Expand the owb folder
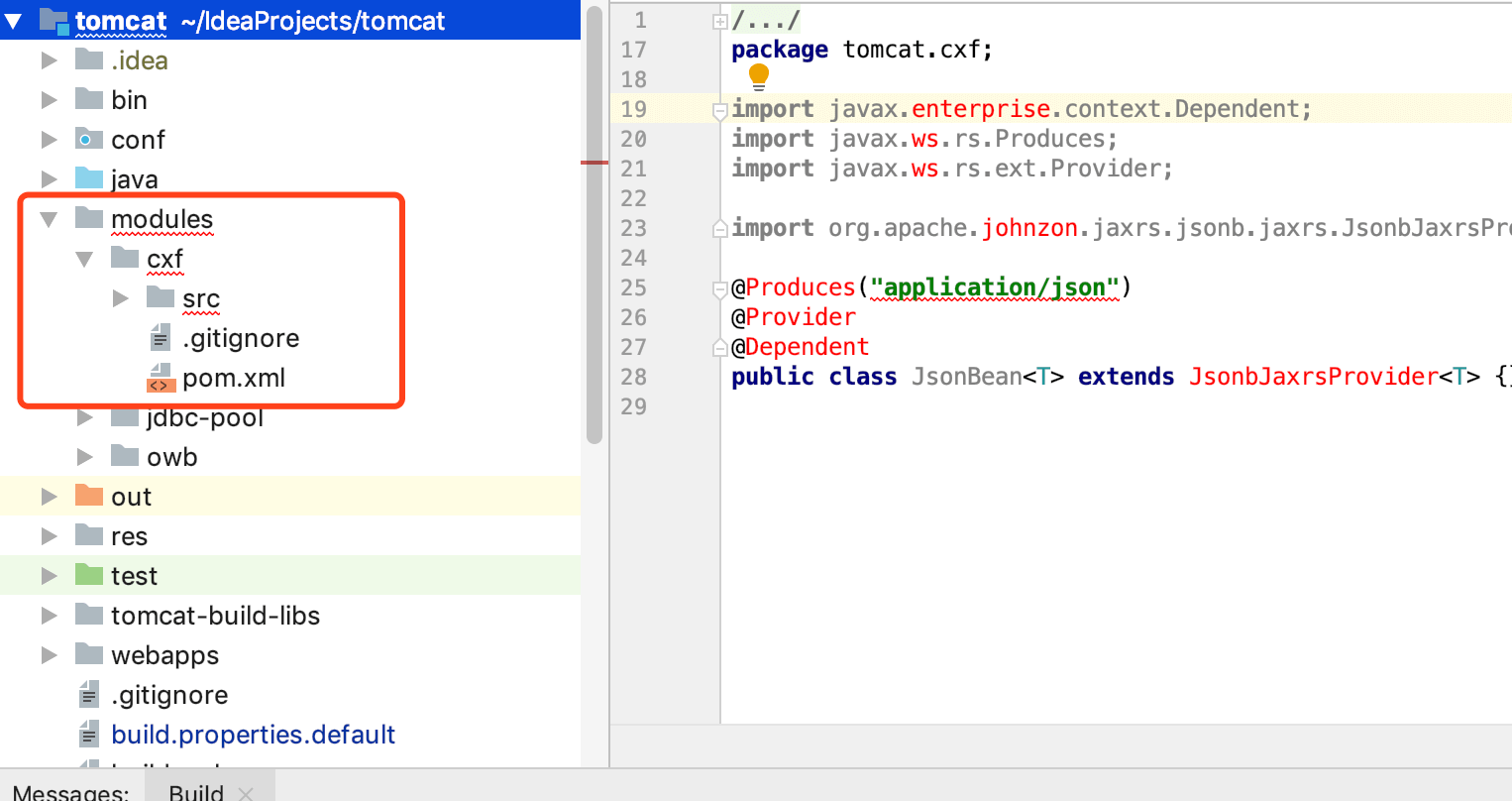The image size is (1512, 801). (x=85, y=457)
